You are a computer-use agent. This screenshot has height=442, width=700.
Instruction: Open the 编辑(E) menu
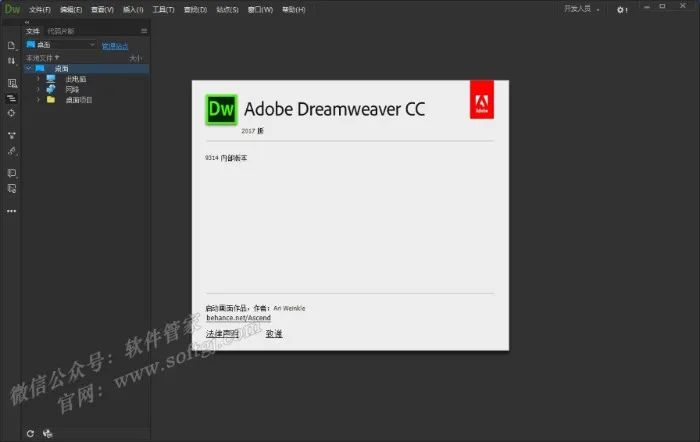71,9
